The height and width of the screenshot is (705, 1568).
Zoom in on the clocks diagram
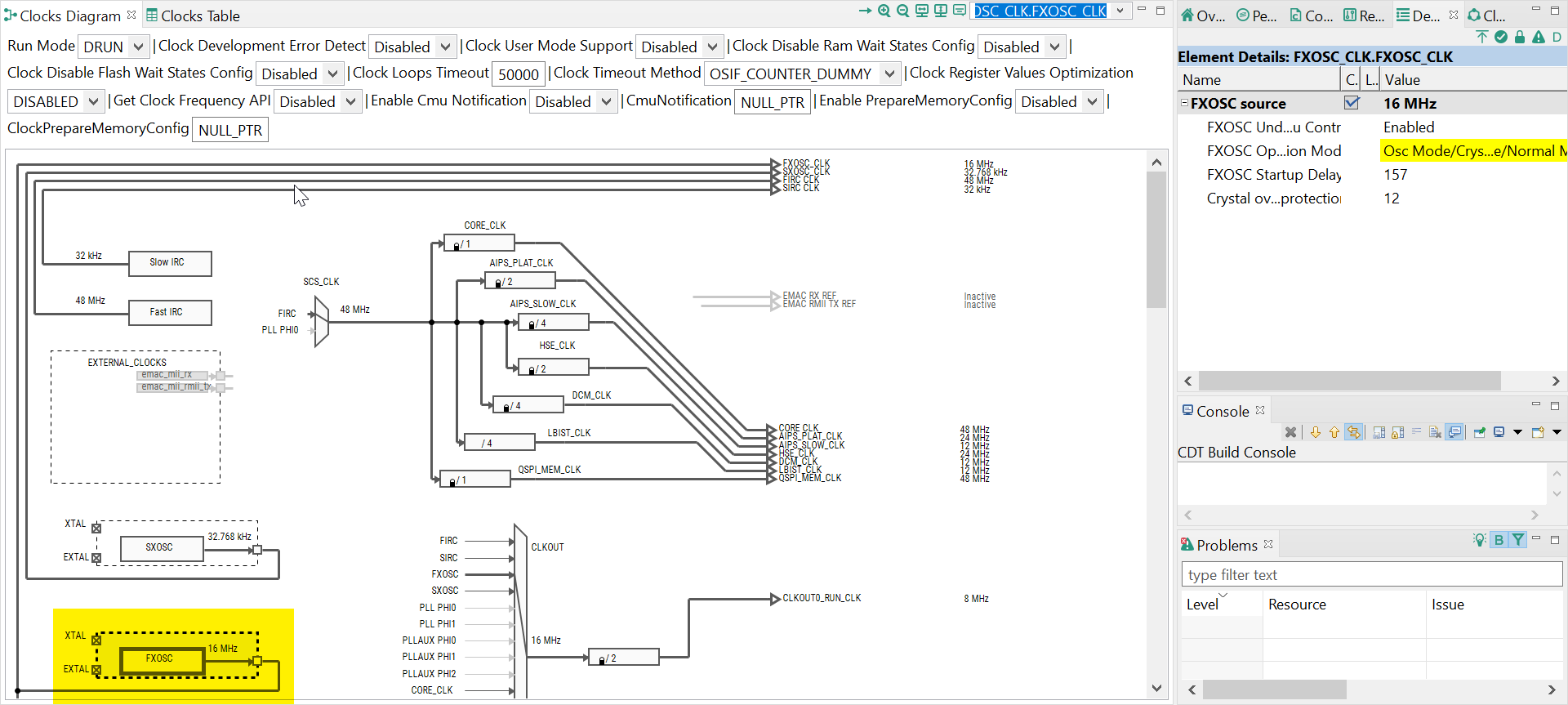pyautogui.click(x=884, y=11)
